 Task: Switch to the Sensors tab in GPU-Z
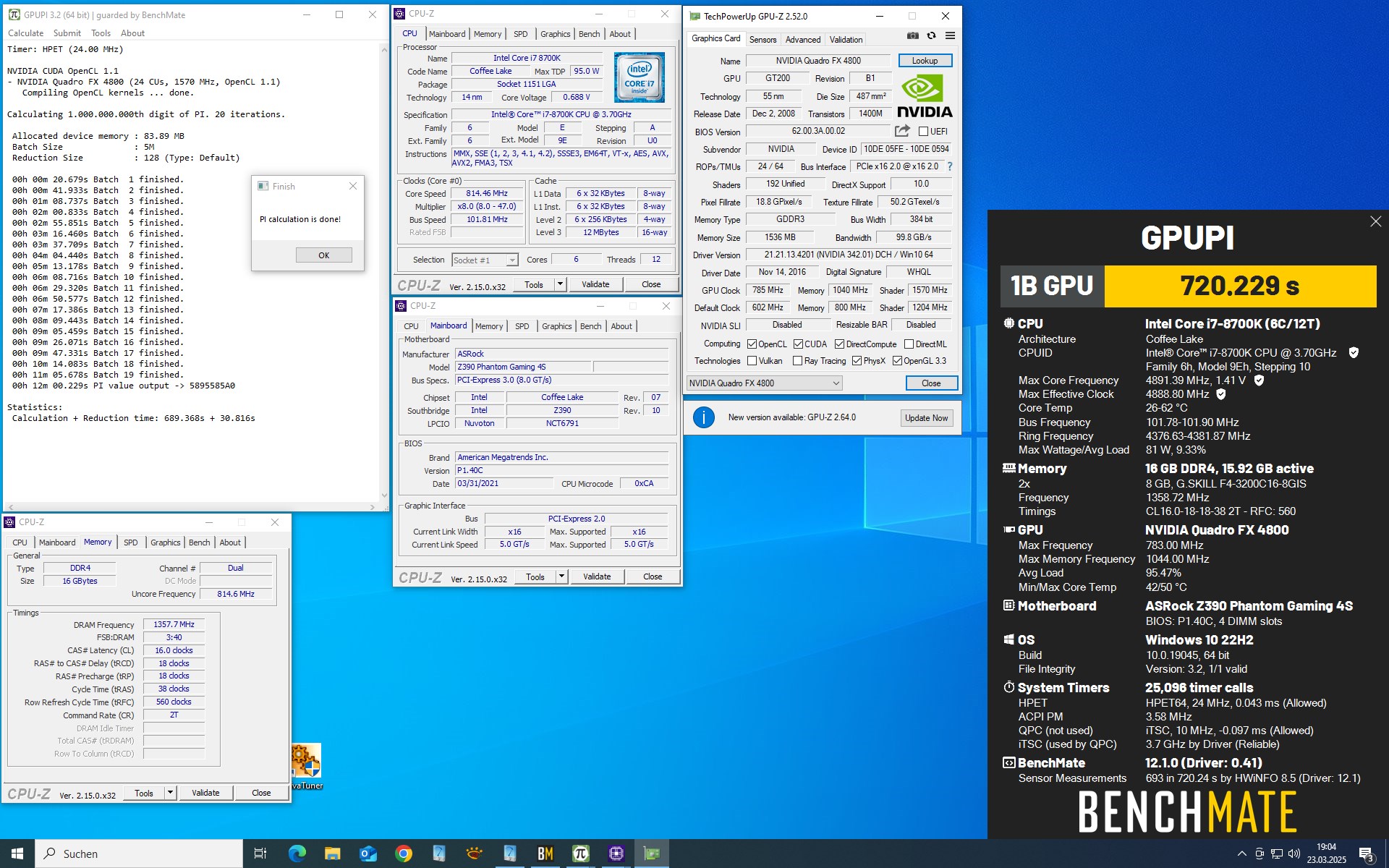(763, 40)
